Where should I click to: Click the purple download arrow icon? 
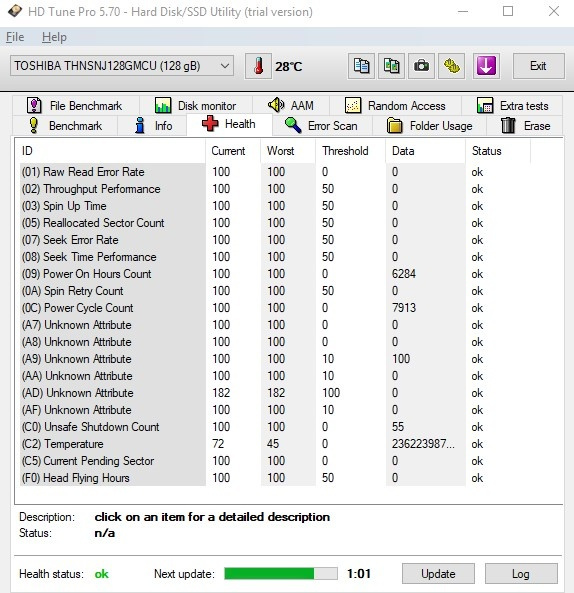tap(486, 66)
